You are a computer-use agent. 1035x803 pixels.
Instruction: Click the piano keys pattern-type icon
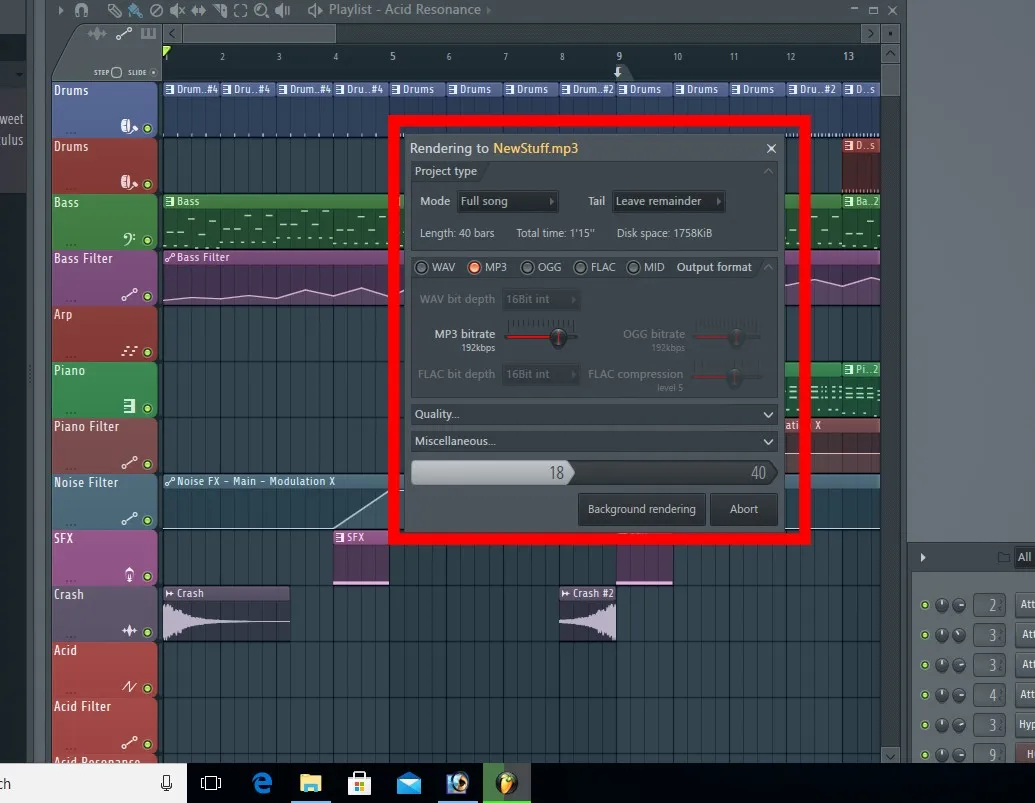tap(149, 33)
